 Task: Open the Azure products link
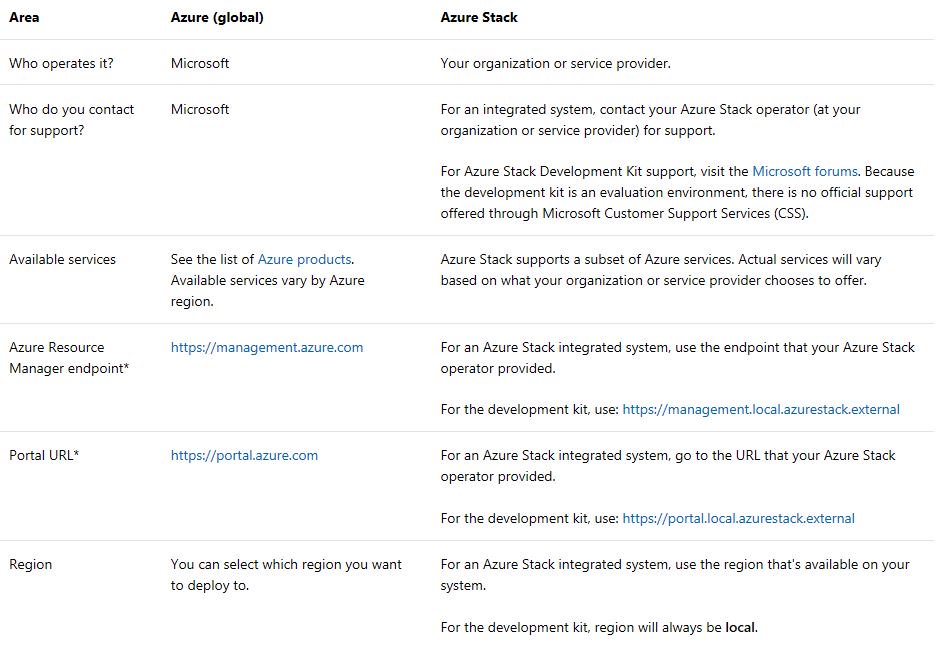[x=304, y=259]
